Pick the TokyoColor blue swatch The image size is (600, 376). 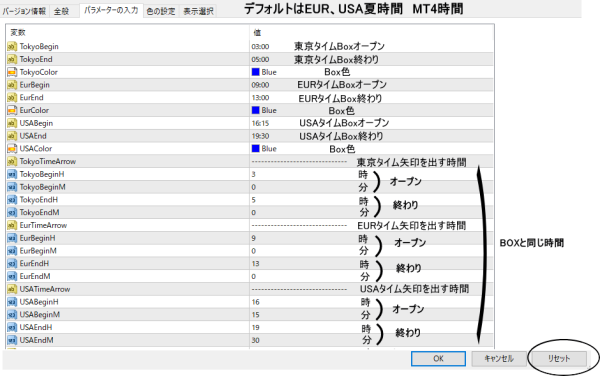[256, 72]
